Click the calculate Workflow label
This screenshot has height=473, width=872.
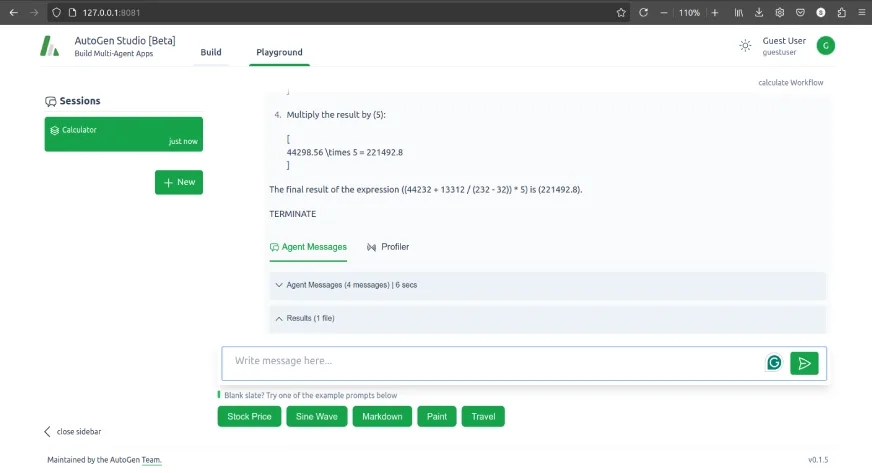tap(790, 82)
